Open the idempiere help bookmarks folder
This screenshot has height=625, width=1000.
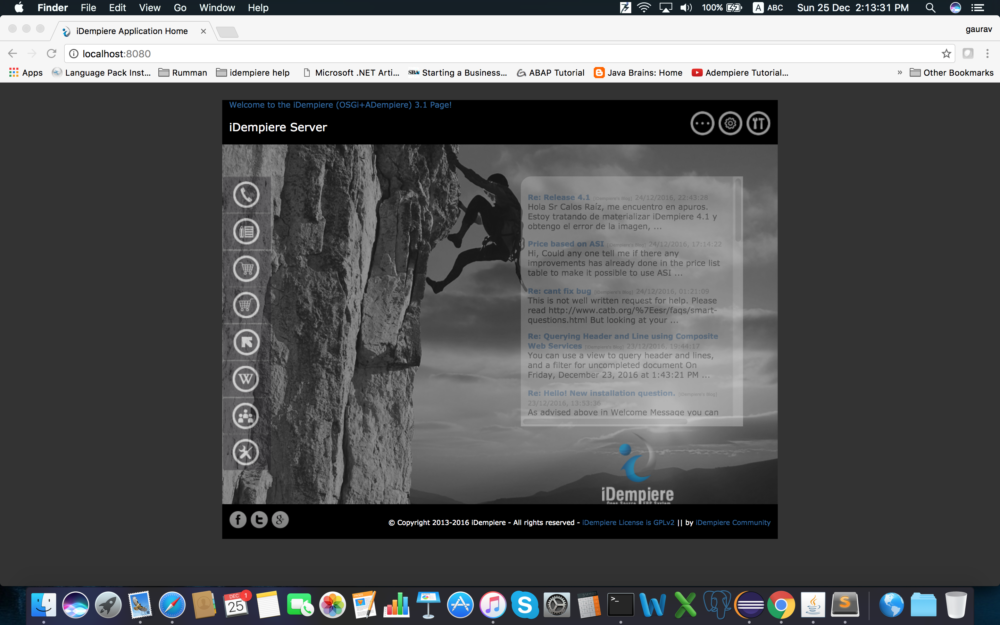pyautogui.click(x=253, y=73)
